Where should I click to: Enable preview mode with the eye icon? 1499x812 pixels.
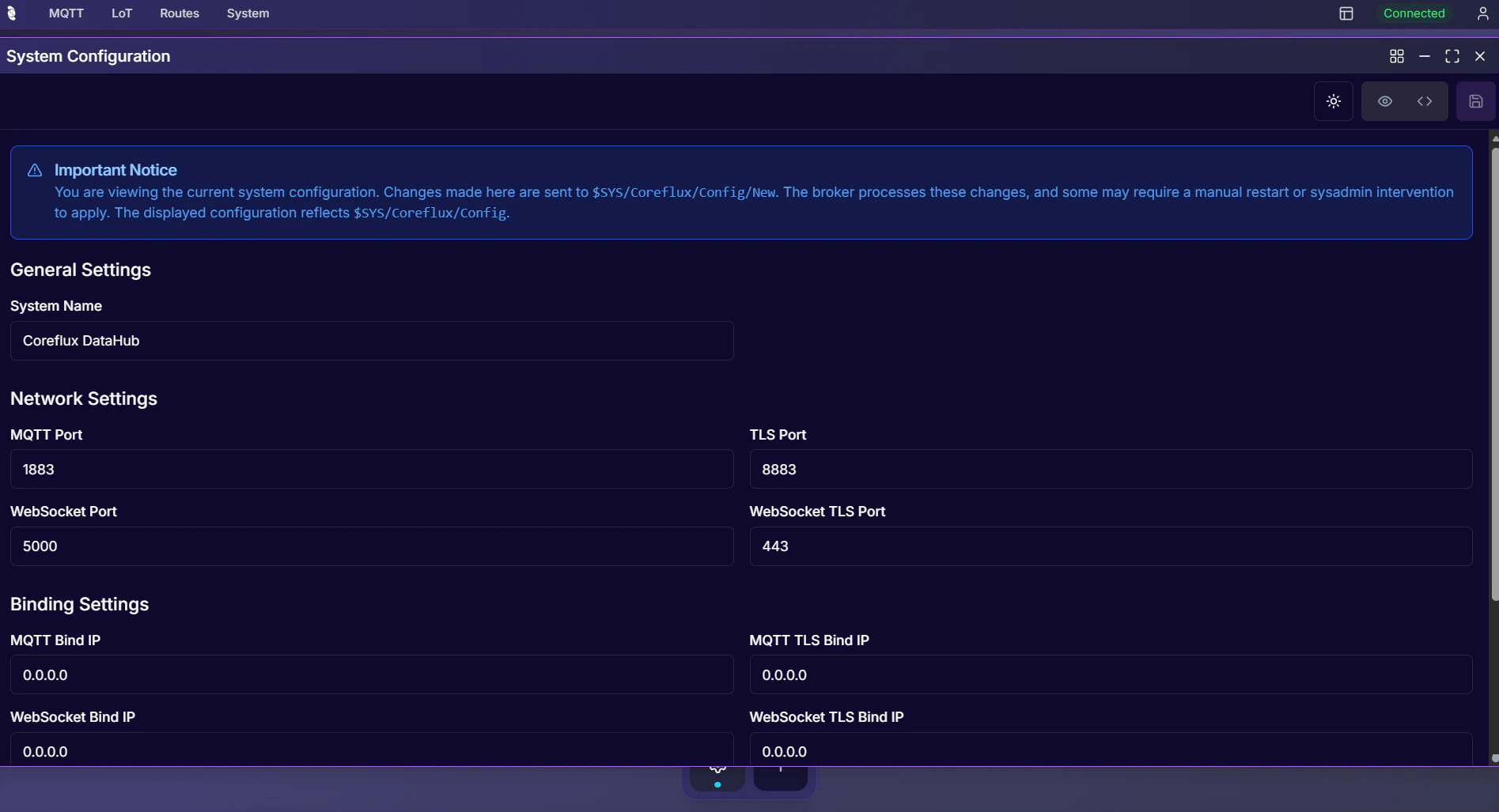[1384, 101]
